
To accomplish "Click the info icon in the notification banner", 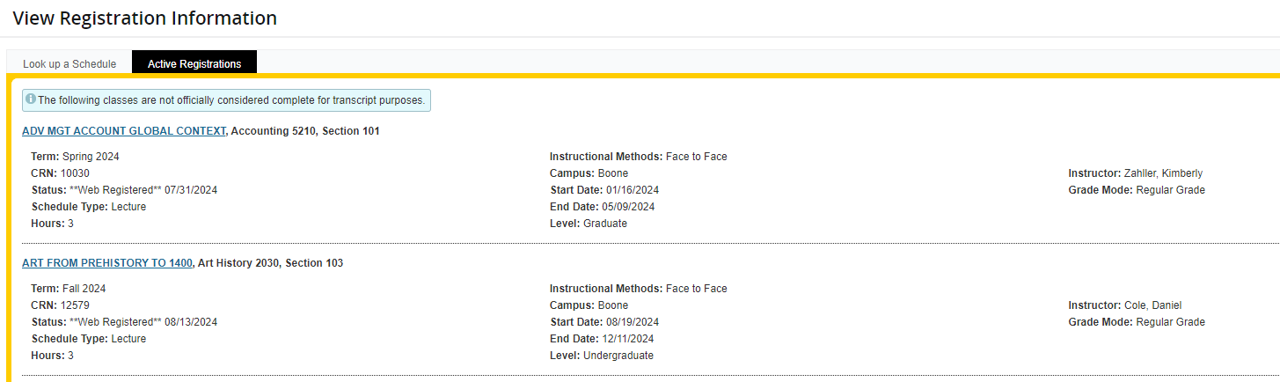I will (30, 100).
